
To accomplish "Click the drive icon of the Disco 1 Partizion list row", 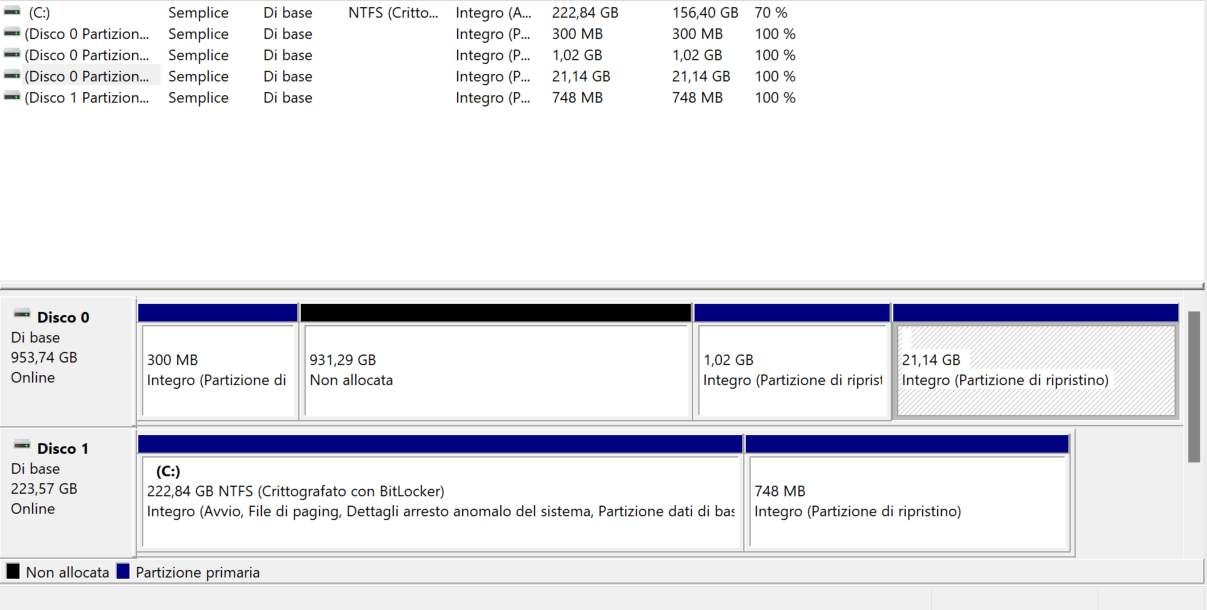I will pyautogui.click(x=12, y=98).
